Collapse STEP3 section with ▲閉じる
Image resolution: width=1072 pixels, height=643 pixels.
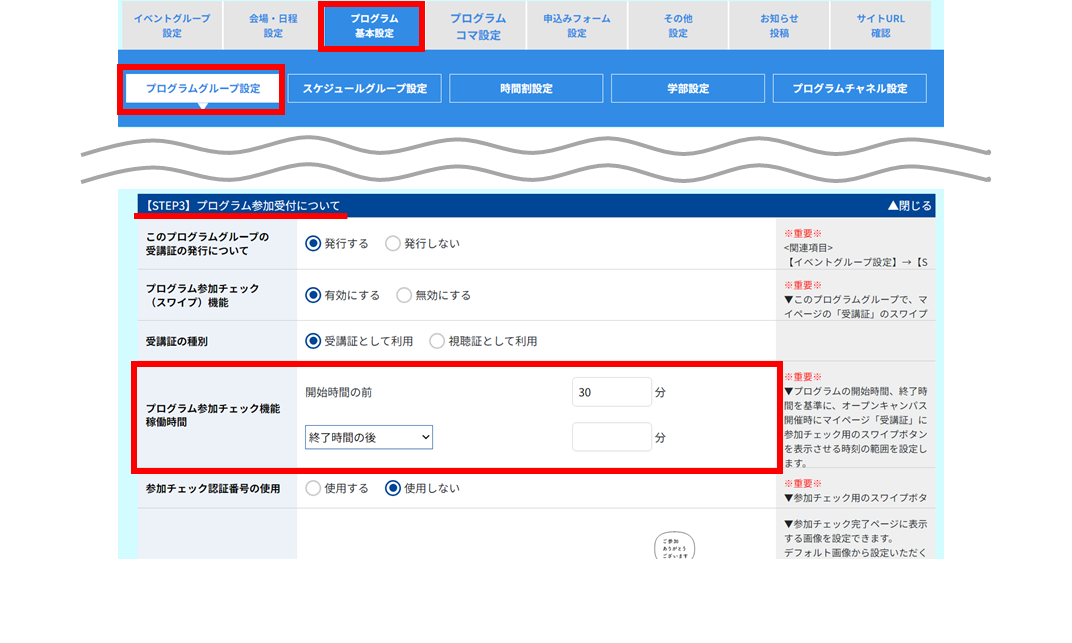(909, 206)
